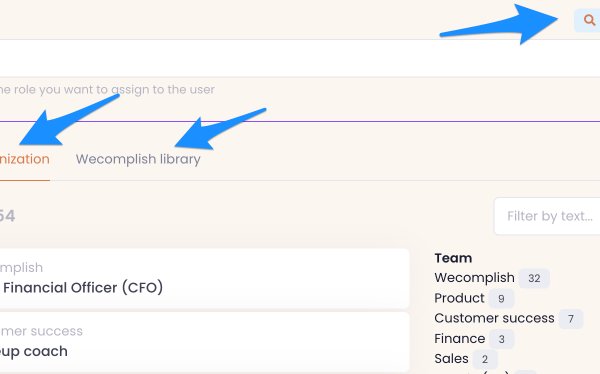600x374 pixels.
Task: Open the coach role card under Customer success
Action: tap(204, 342)
